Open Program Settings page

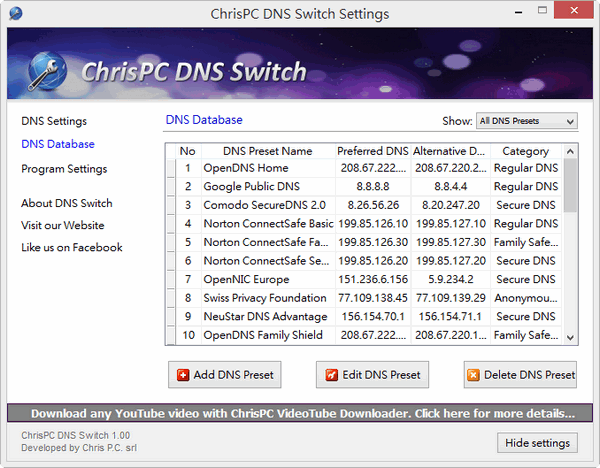[x=64, y=169]
